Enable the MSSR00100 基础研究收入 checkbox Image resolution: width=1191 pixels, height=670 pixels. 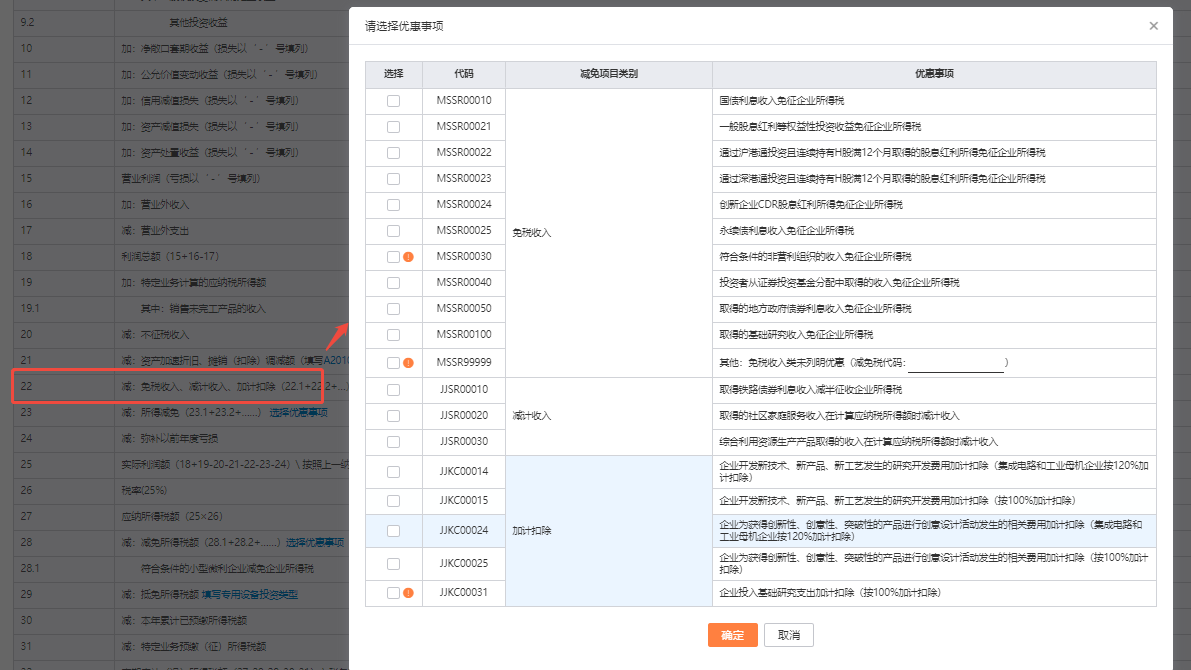point(393,335)
